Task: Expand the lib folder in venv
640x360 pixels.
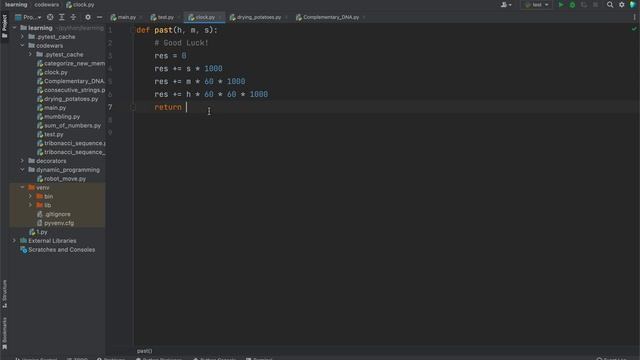Action: tap(30, 205)
